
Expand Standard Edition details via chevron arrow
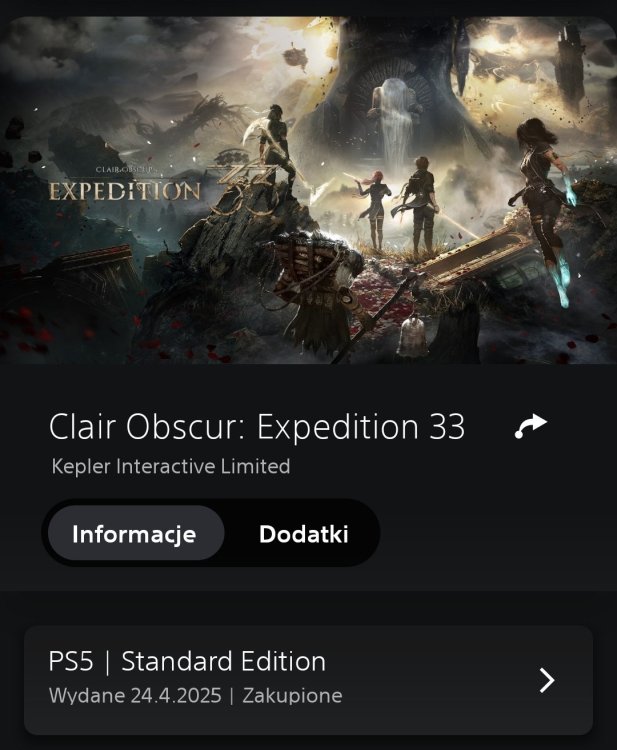[547, 680]
